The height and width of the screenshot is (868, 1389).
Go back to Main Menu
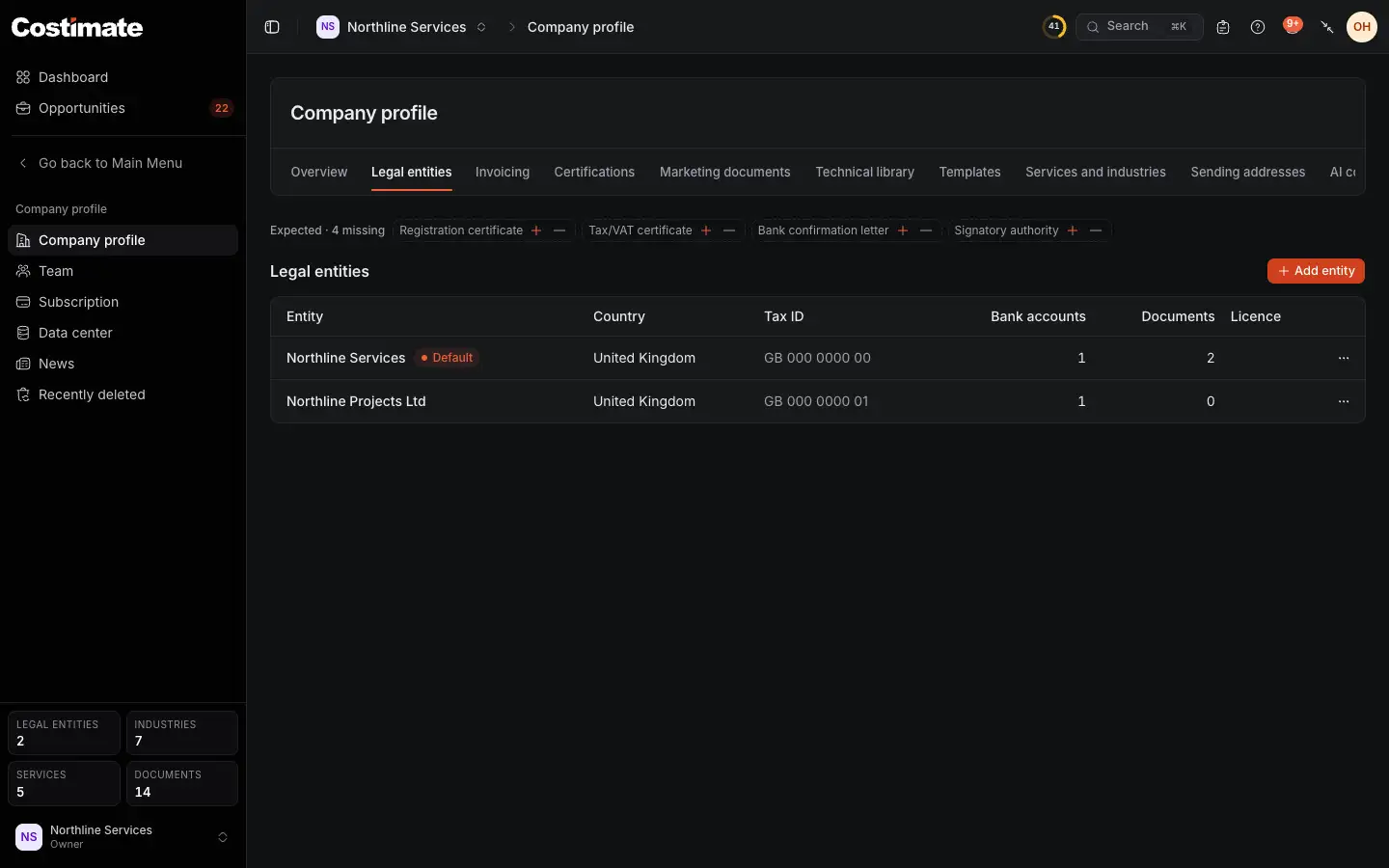[x=123, y=163]
